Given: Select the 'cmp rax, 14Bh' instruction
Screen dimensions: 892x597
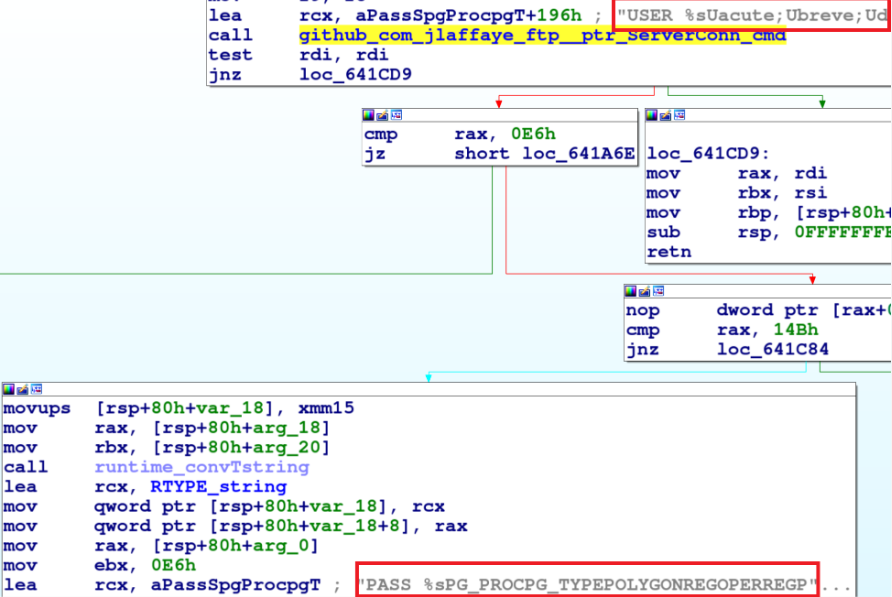Looking at the screenshot, I should tap(722, 330).
